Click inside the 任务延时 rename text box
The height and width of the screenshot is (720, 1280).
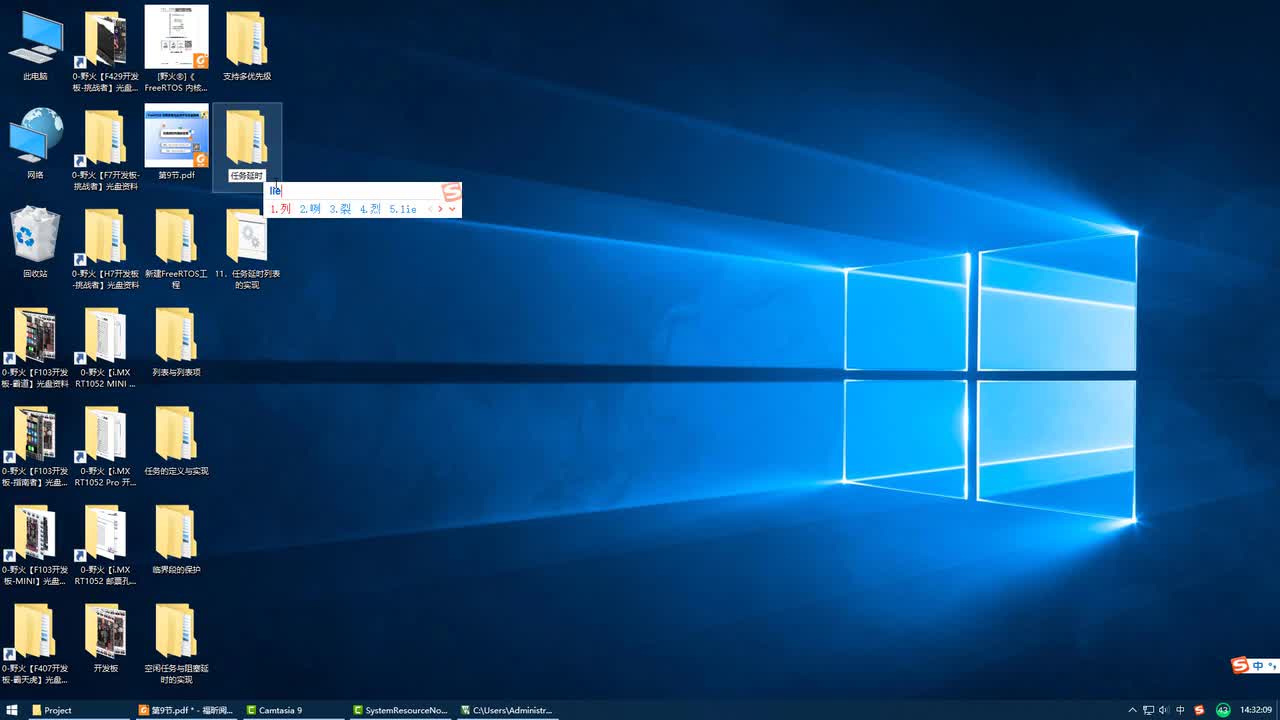tap(247, 176)
